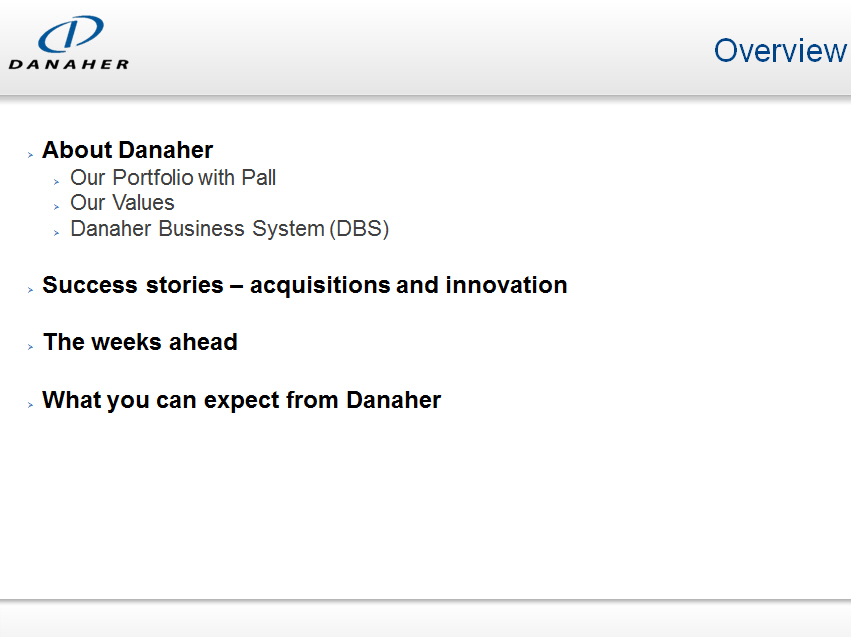851x637 pixels.
Task: Click the bullet arrow before Danaher Business System
Action: 58,232
